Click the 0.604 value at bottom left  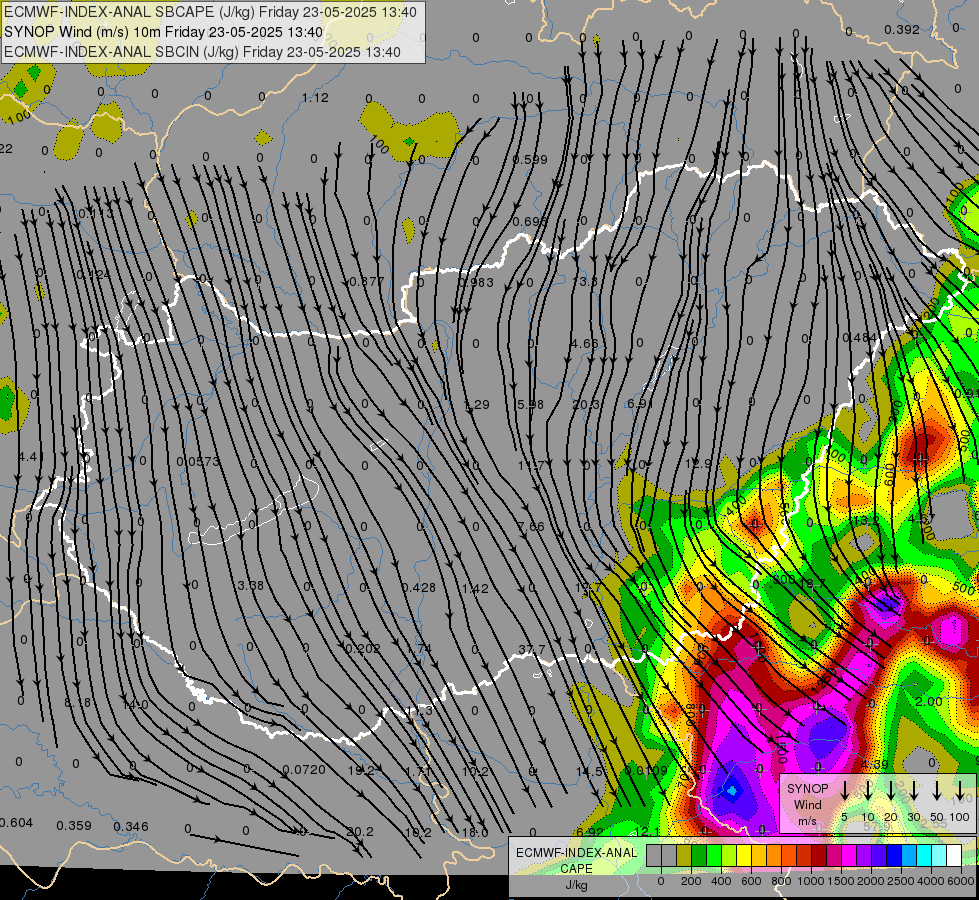(16, 823)
